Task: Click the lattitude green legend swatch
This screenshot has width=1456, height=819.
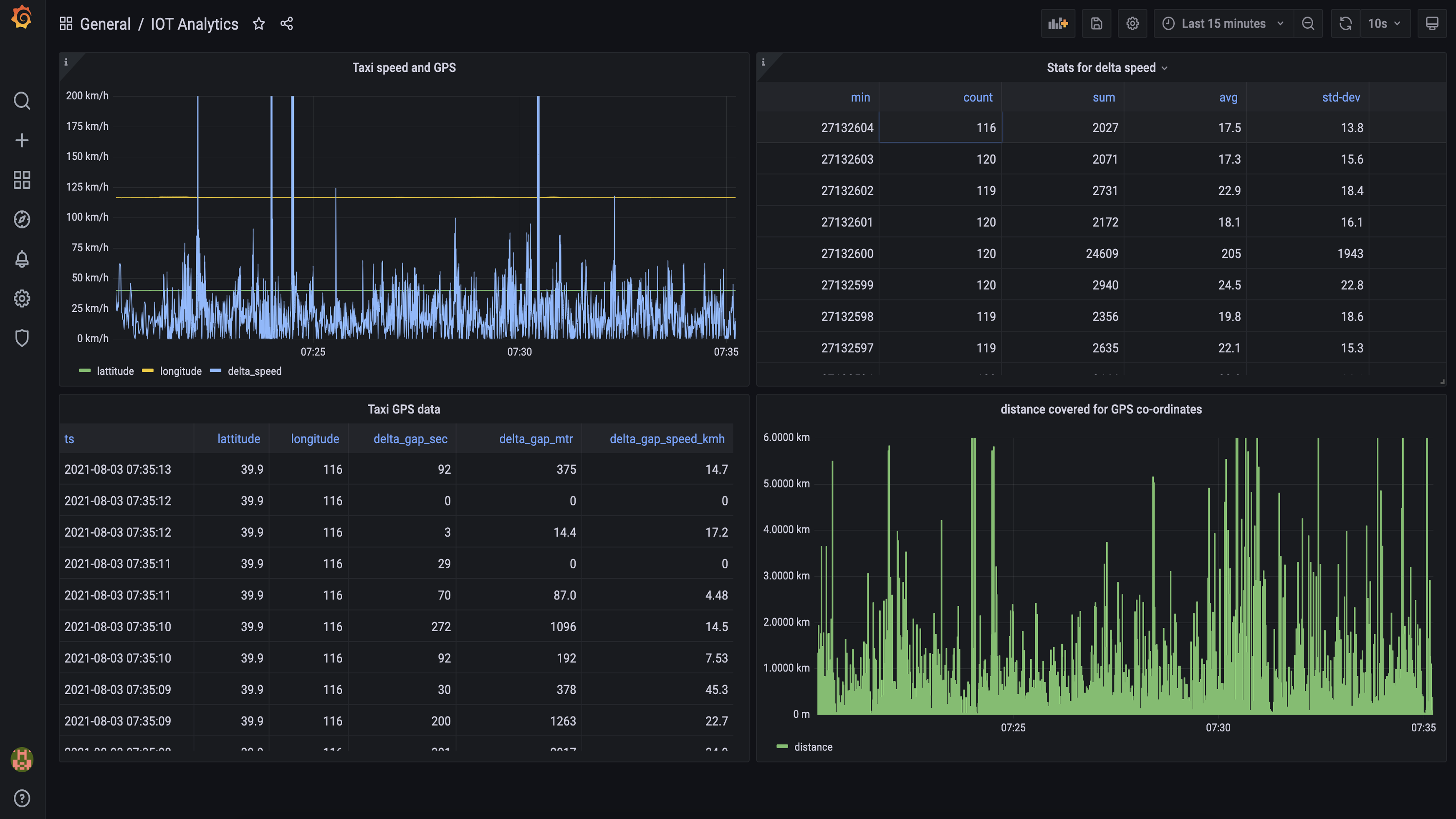Action: click(x=85, y=372)
